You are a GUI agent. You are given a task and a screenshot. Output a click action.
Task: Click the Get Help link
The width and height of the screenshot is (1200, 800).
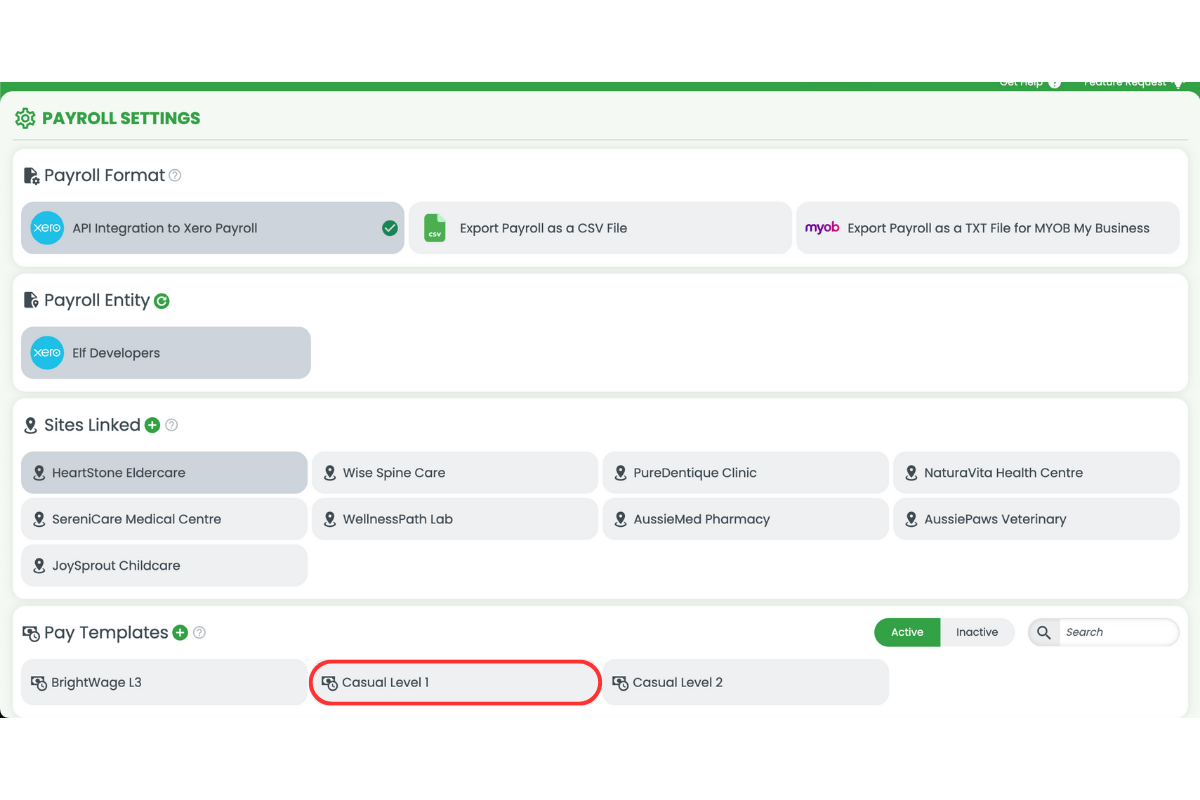click(1020, 83)
